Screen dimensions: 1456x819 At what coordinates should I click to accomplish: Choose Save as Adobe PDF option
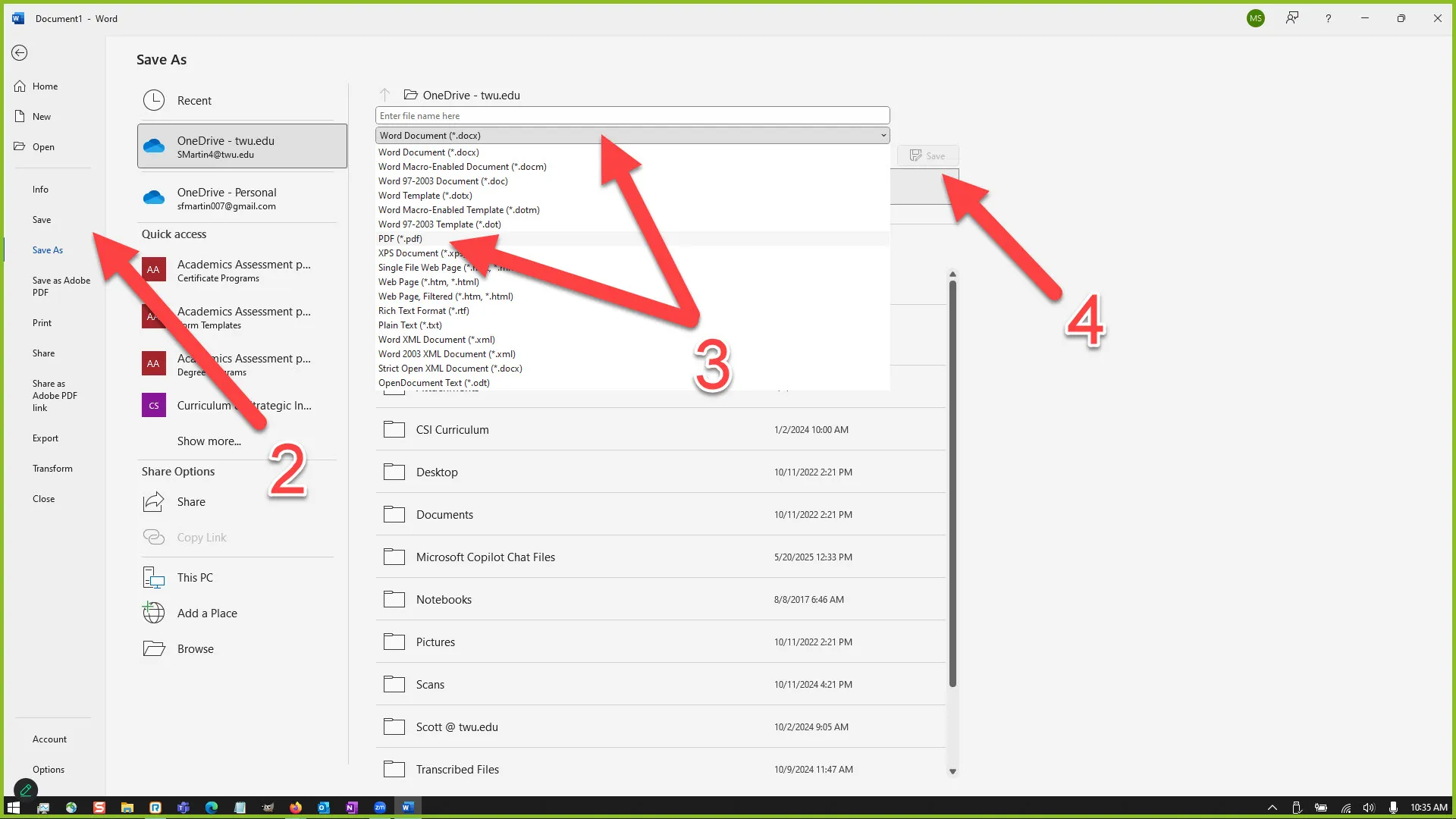(61, 287)
